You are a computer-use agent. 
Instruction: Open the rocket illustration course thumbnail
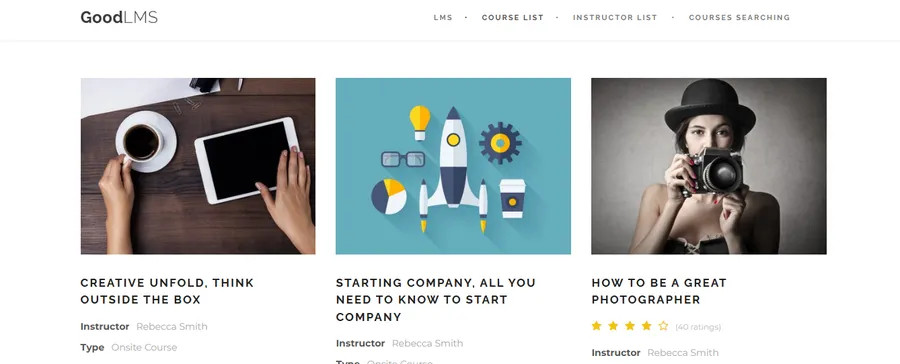[453, 166]
